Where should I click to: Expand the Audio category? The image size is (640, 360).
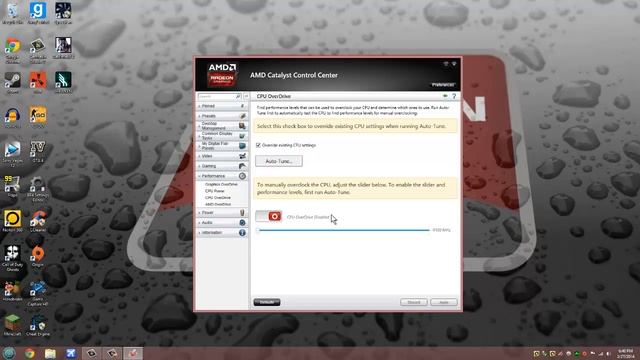pyautogui.click(x=222, y=222)
